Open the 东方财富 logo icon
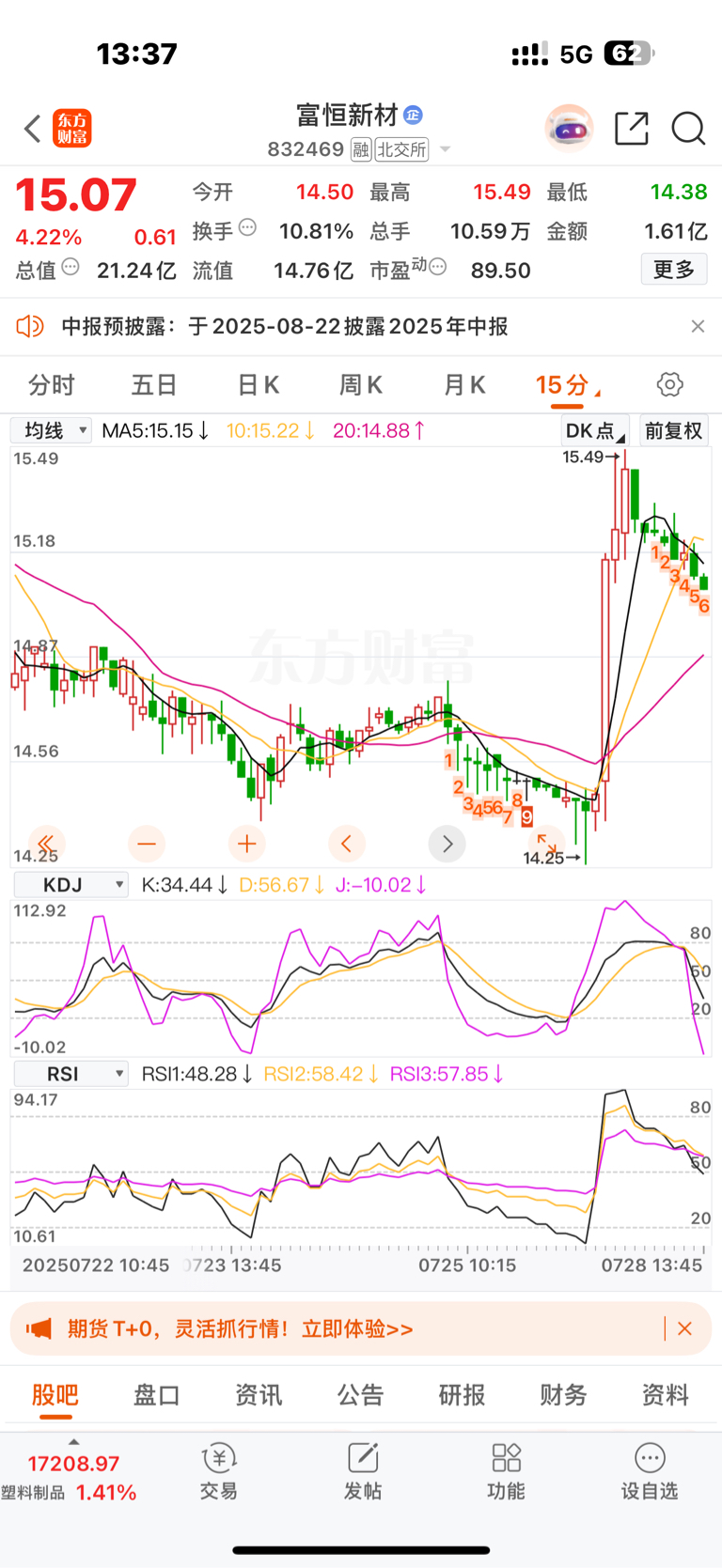The width and height of the screenshot is (722, 1568). coord(72,129)
